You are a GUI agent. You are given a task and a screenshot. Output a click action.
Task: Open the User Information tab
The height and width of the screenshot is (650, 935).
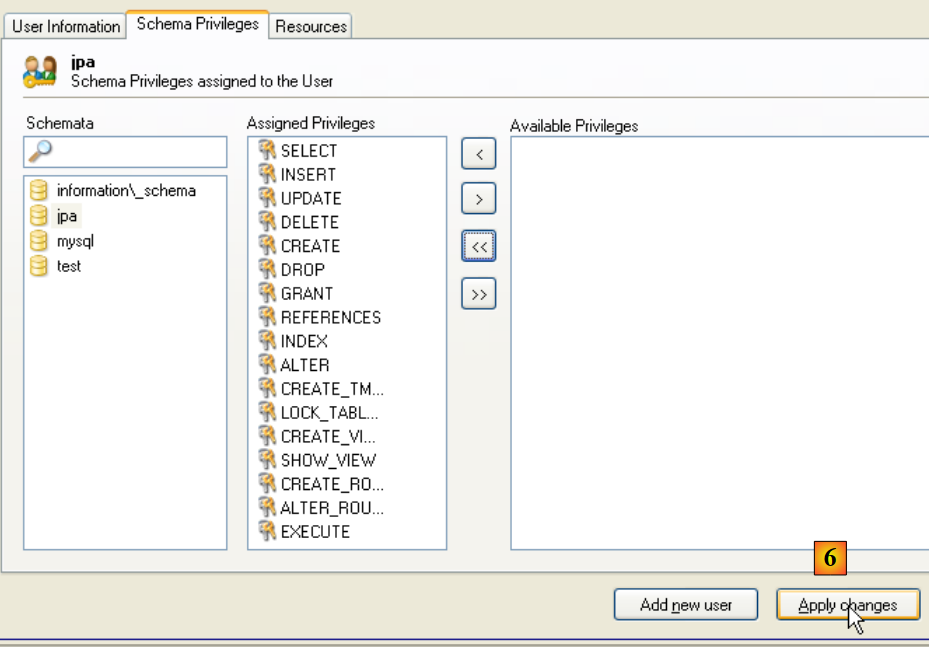[67, 26]
